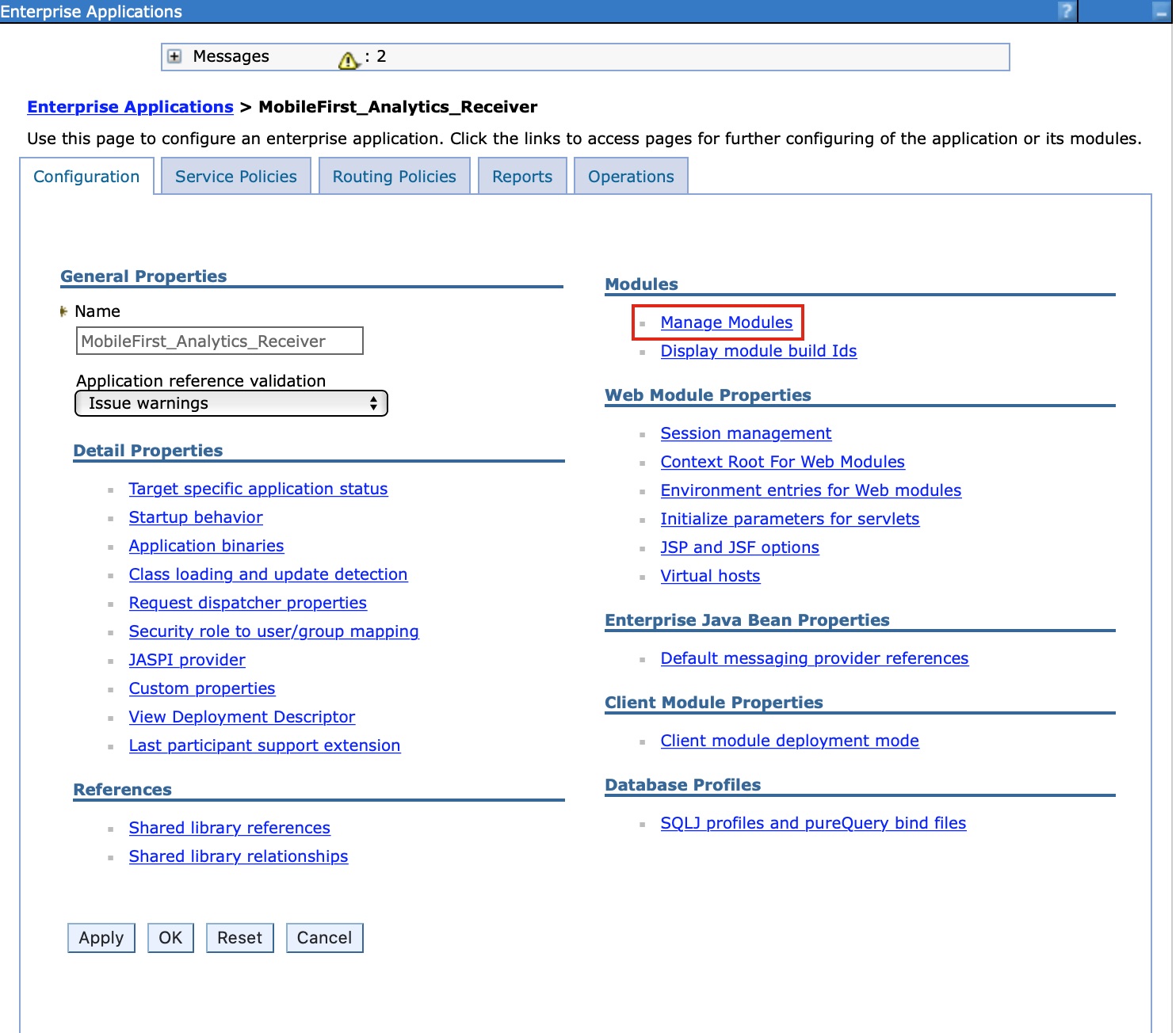Go to the Operations tab
The height and width of the screenshot is (1033, 1176).
[x=631, y=177]
